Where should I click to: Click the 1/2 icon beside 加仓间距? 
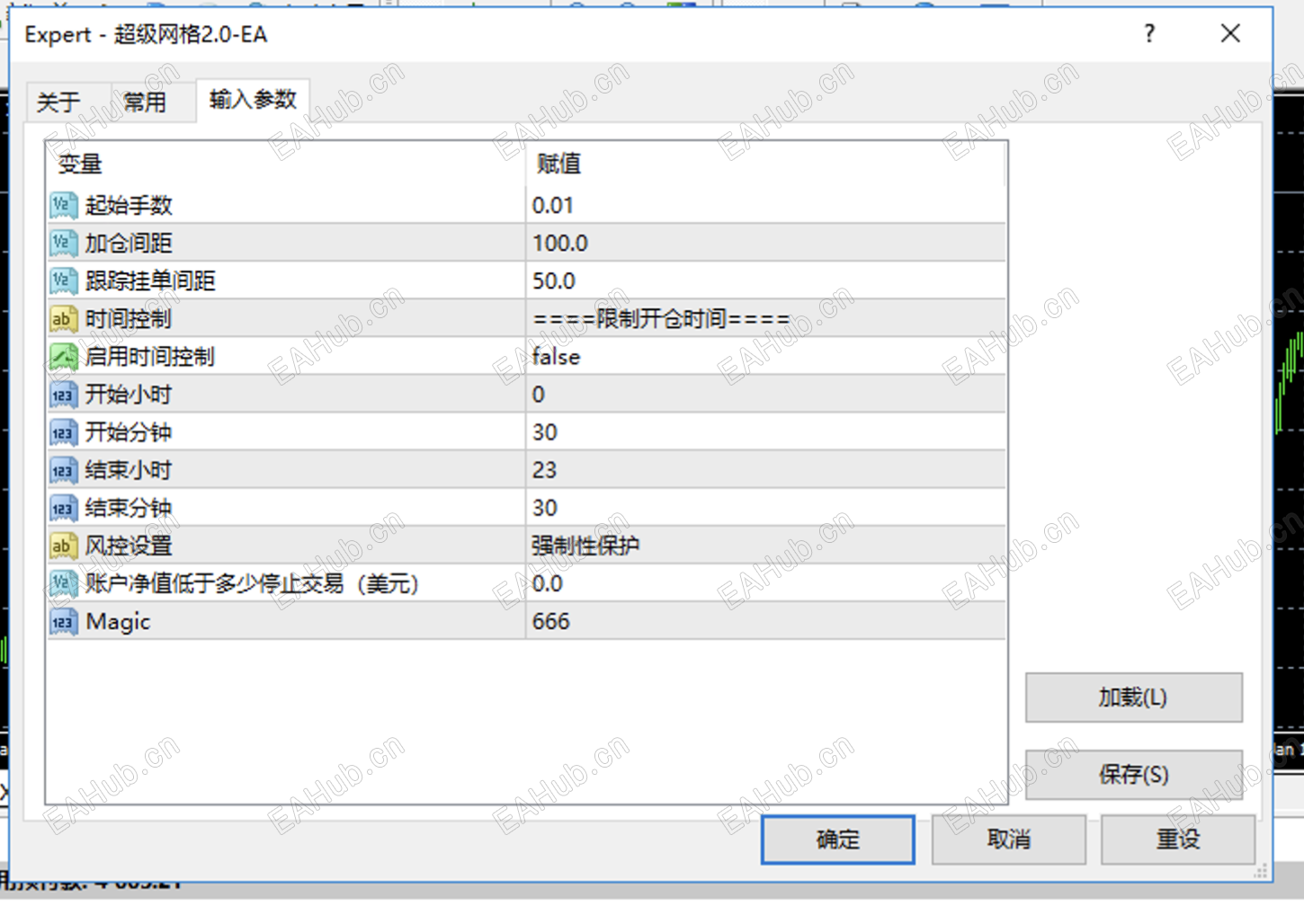point(62,242)
